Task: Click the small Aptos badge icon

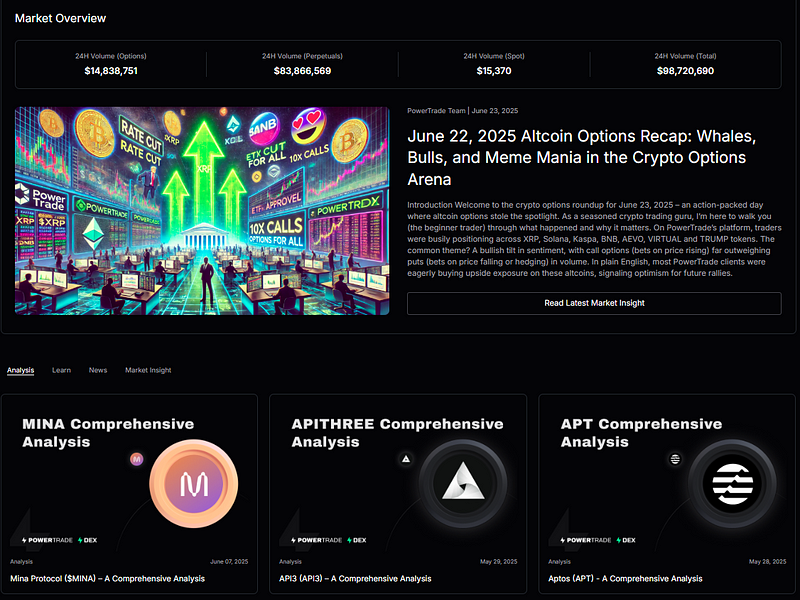Action: [675, 459]
